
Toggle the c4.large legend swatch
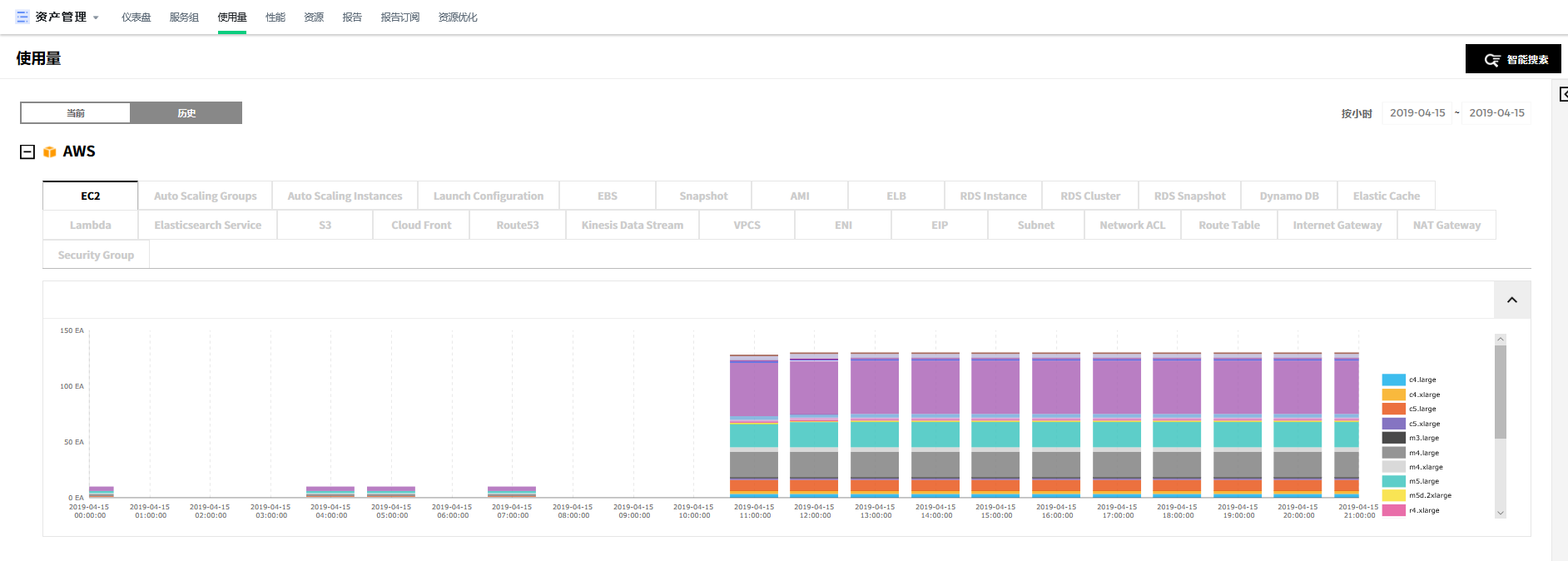pos(1393,380)
